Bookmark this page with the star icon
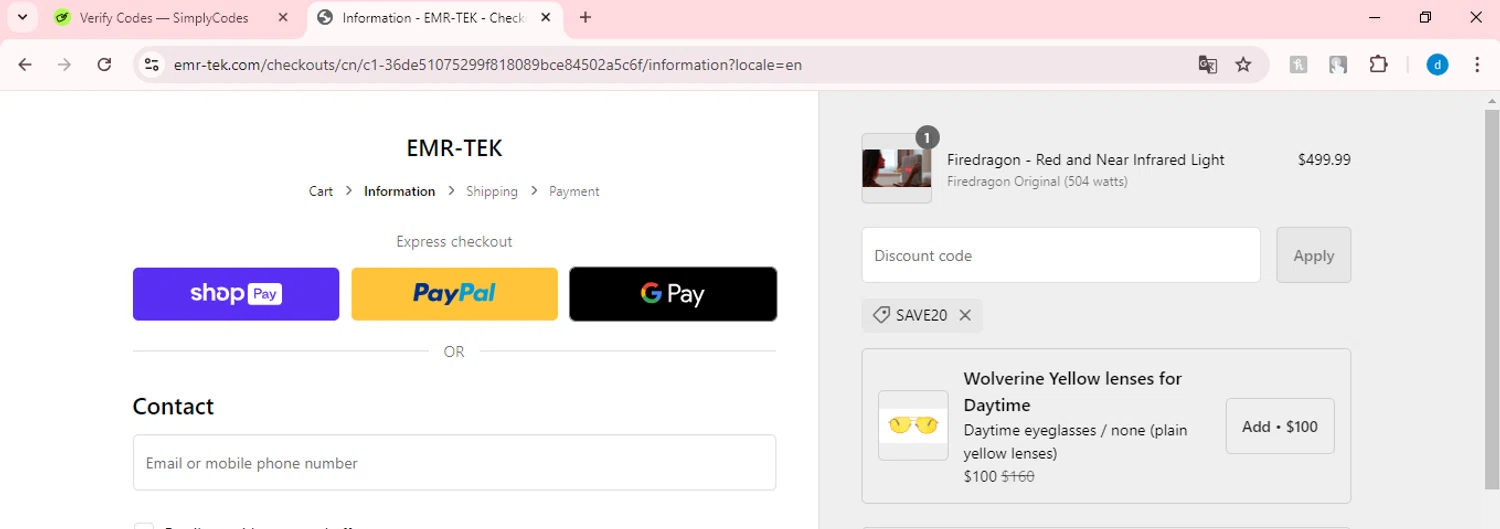 (x=1243, y=65)
